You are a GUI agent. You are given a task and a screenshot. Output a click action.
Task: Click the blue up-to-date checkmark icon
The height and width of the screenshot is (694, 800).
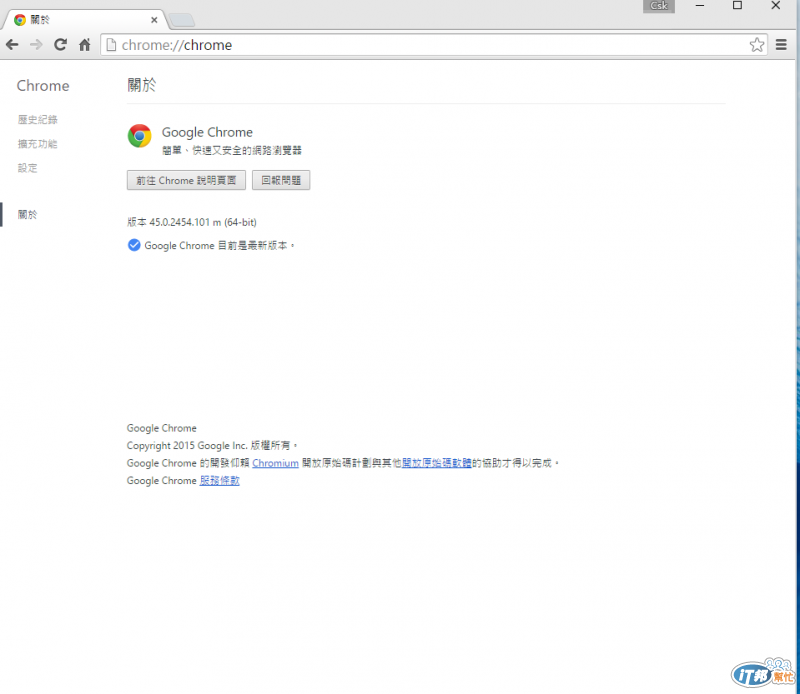[x=134, y=245]
